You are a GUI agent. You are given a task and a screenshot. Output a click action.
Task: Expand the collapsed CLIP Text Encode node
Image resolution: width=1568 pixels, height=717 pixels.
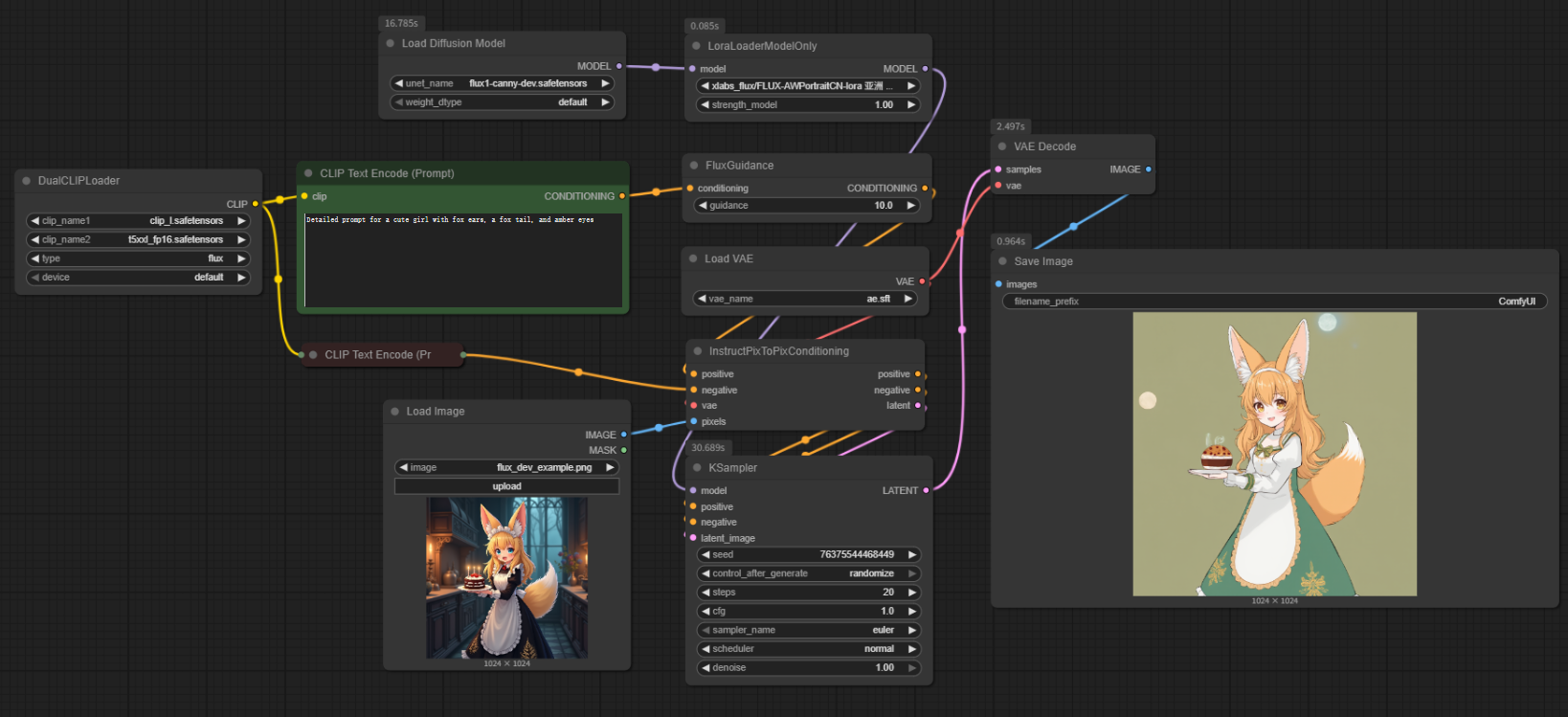pos(313,355)
